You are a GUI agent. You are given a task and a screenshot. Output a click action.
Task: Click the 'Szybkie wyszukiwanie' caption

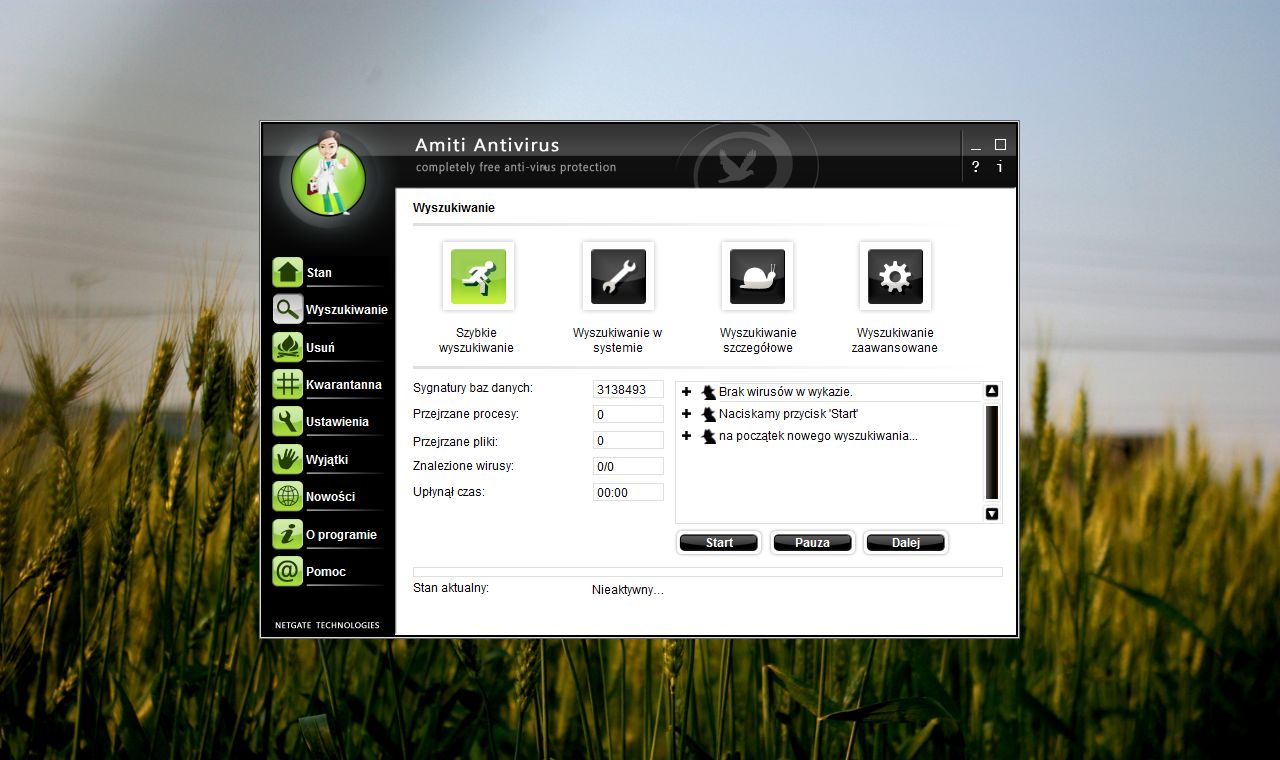coord(476,340)
